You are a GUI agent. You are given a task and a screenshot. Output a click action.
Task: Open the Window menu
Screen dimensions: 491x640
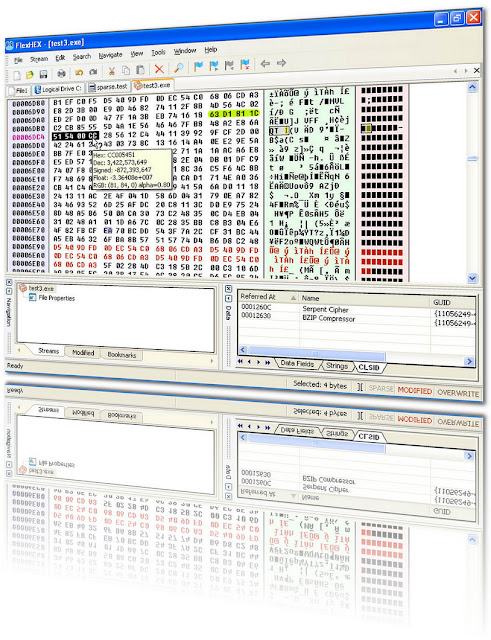pos(185,51)
